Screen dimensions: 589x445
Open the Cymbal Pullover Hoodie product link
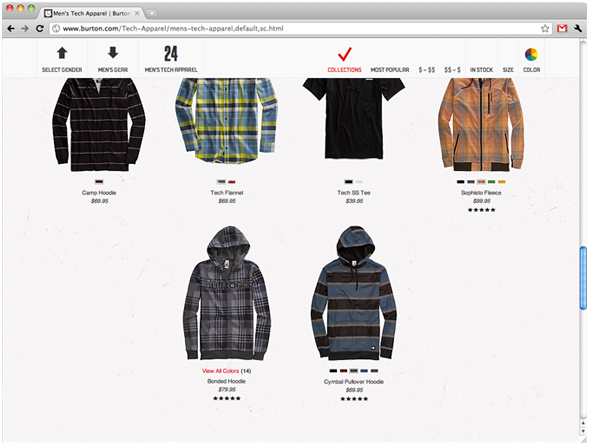click(x=354, y=382)
